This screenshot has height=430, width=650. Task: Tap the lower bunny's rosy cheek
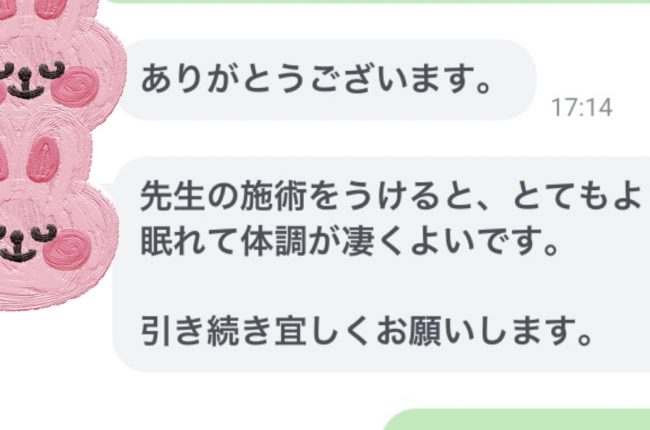(x=67, y=249)
